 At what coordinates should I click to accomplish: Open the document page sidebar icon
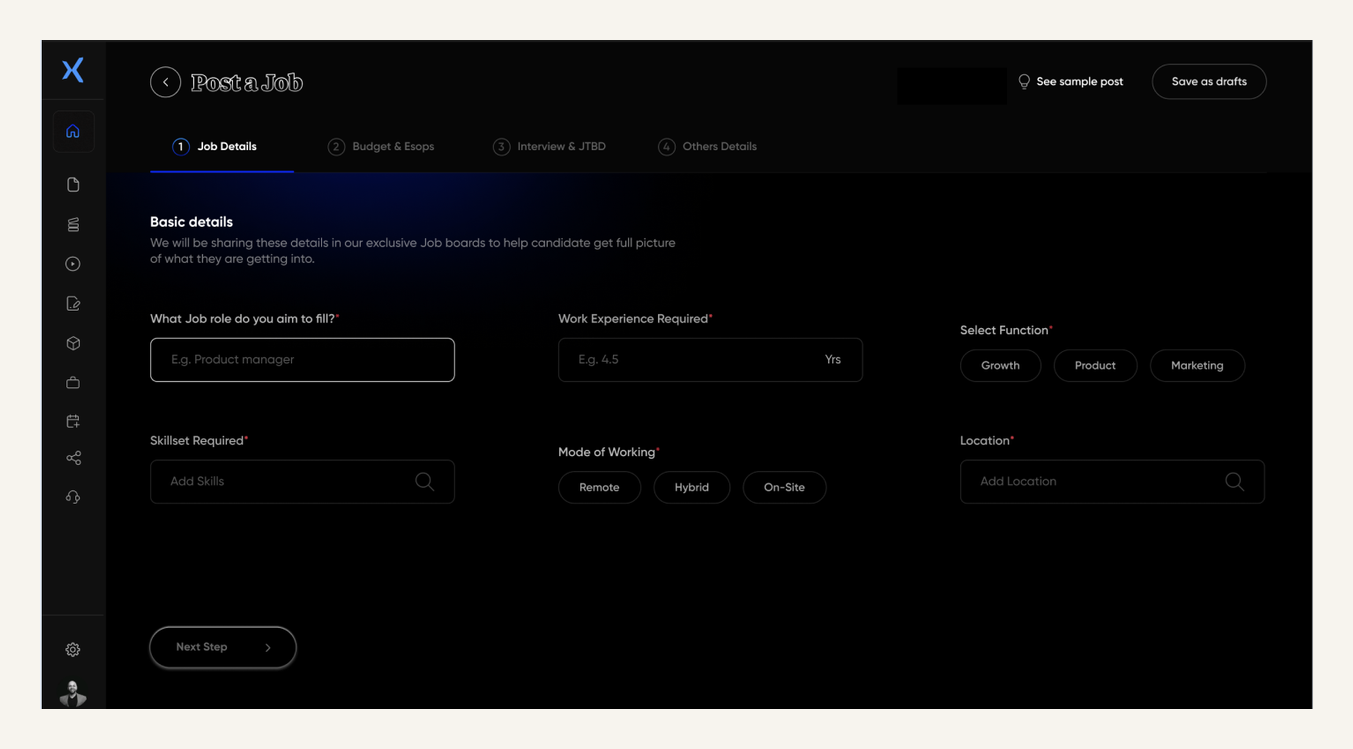73,185
